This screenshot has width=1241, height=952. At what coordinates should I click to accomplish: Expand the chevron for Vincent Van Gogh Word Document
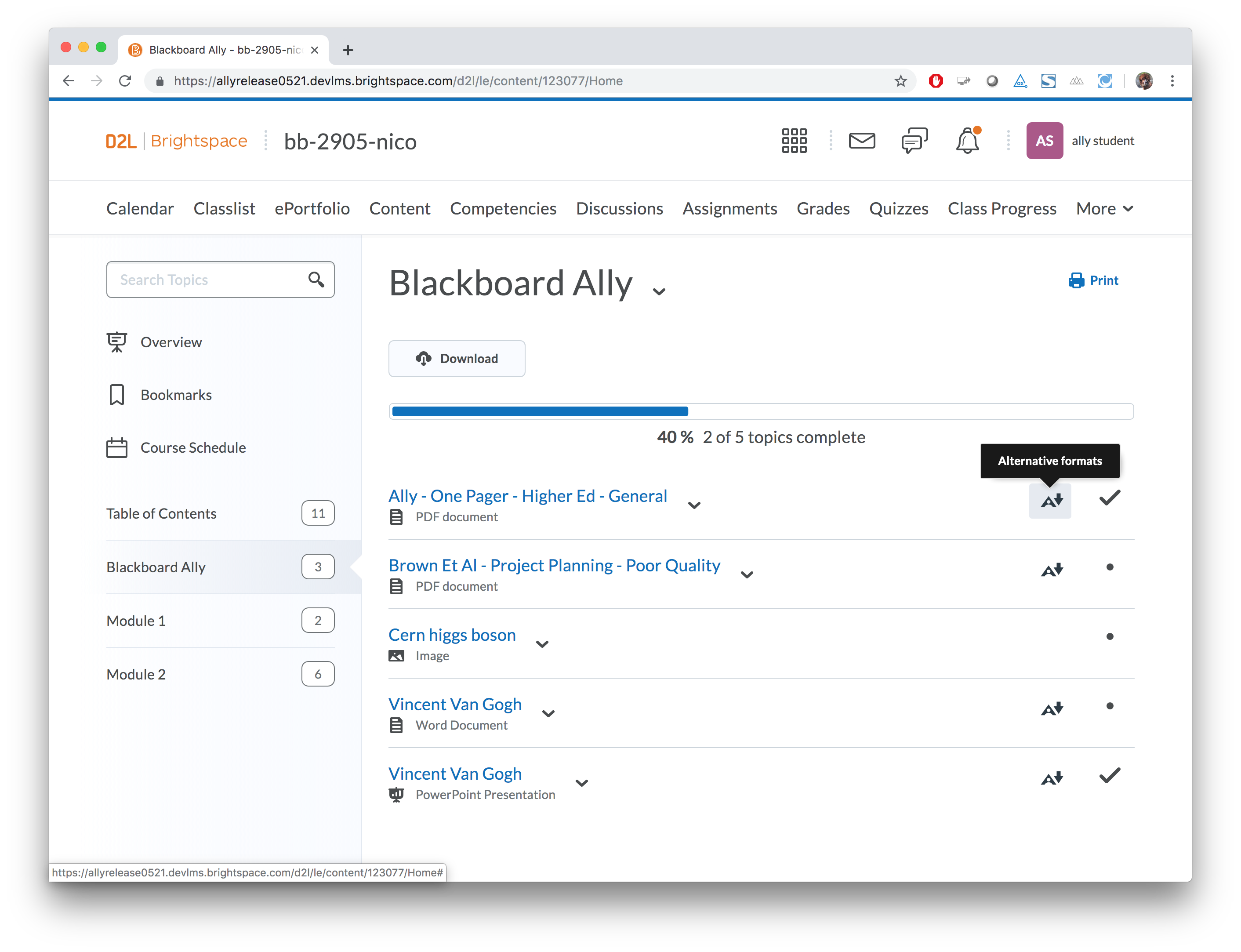tap(548, 713)
